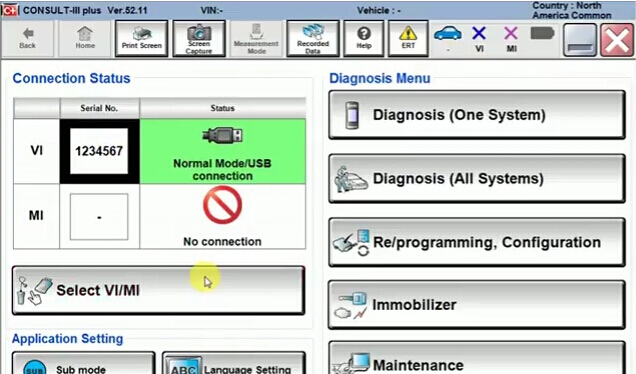
Task: Open Recorded Data
Action: coord(313,39)
